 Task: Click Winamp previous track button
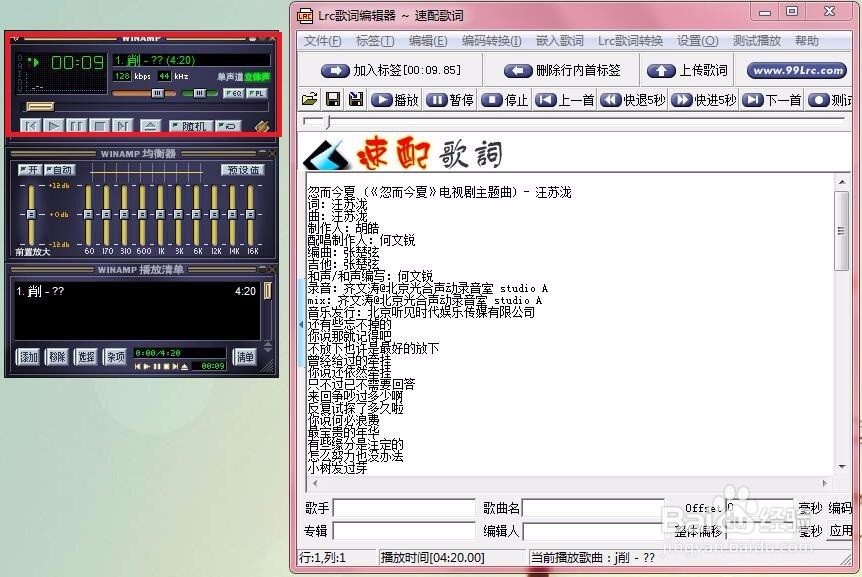31,126
